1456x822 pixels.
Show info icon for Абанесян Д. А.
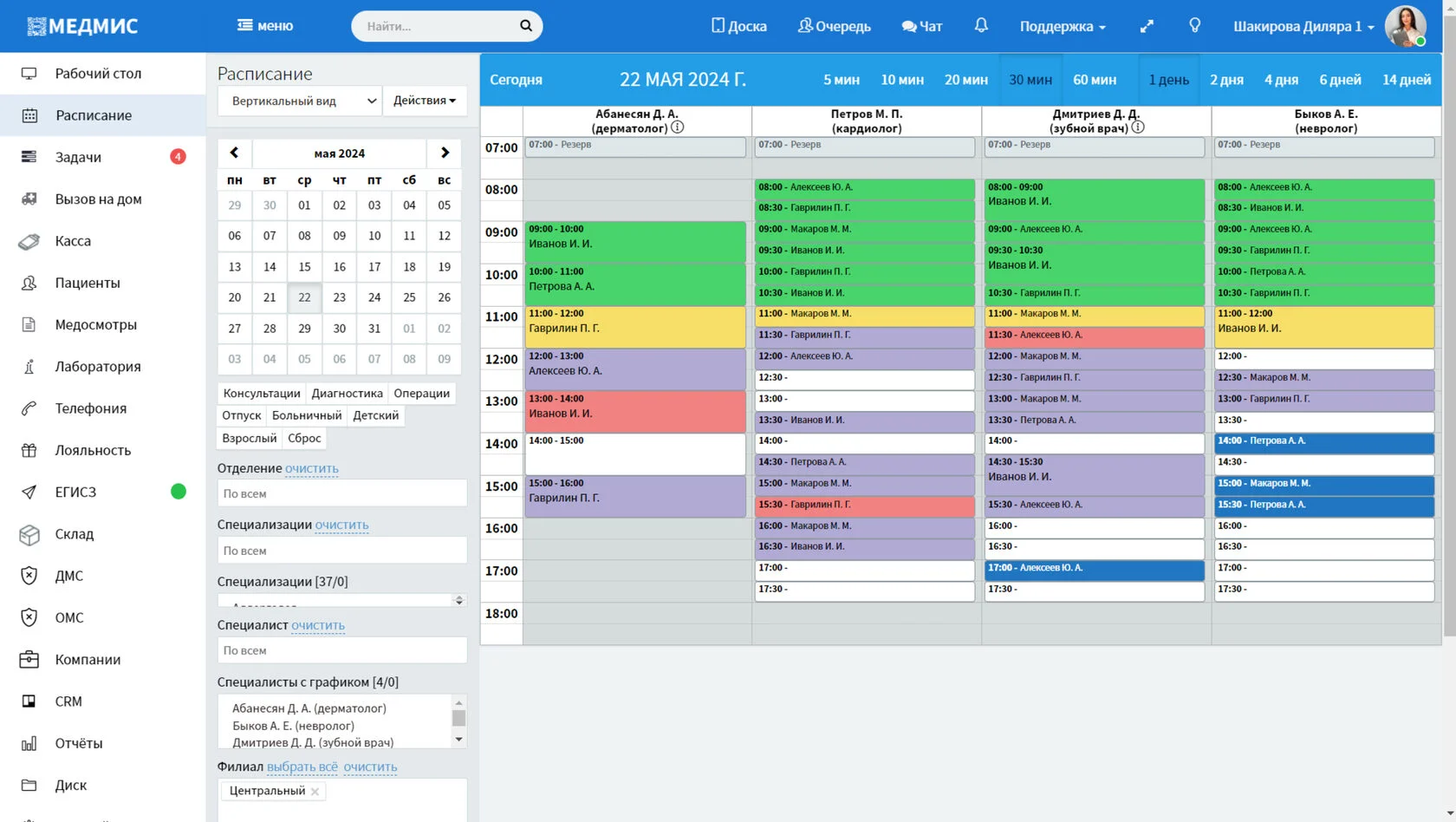tap(678, 127)
